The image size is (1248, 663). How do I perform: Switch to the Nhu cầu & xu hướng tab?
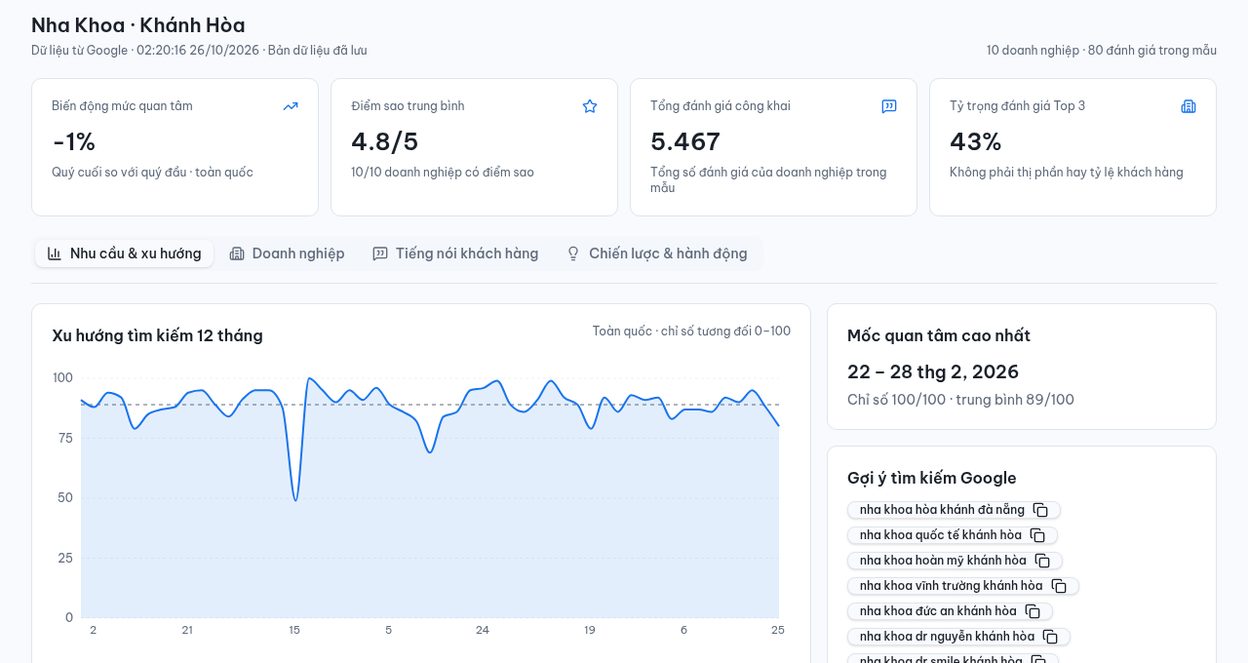pyautogui.click(x=124, y=254)
